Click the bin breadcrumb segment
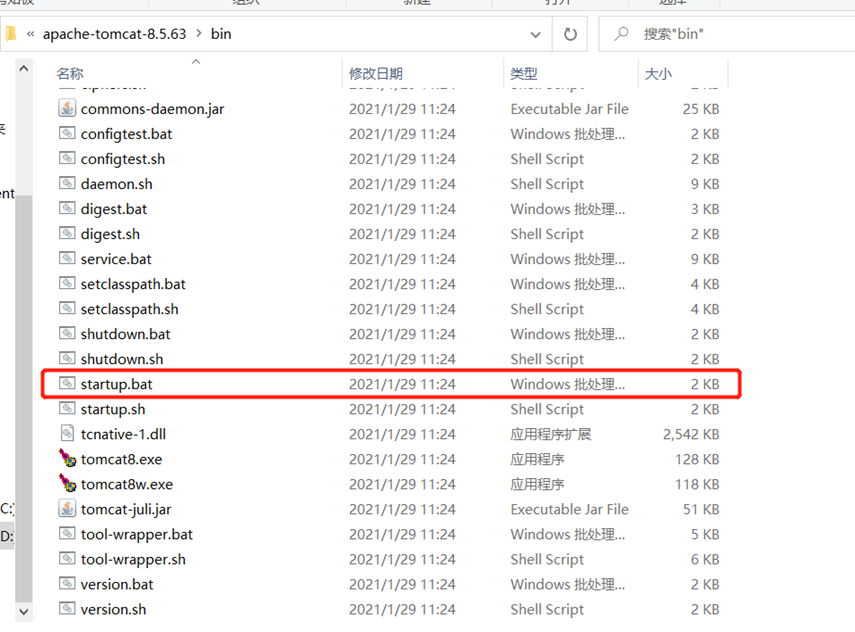 point(221,34)
